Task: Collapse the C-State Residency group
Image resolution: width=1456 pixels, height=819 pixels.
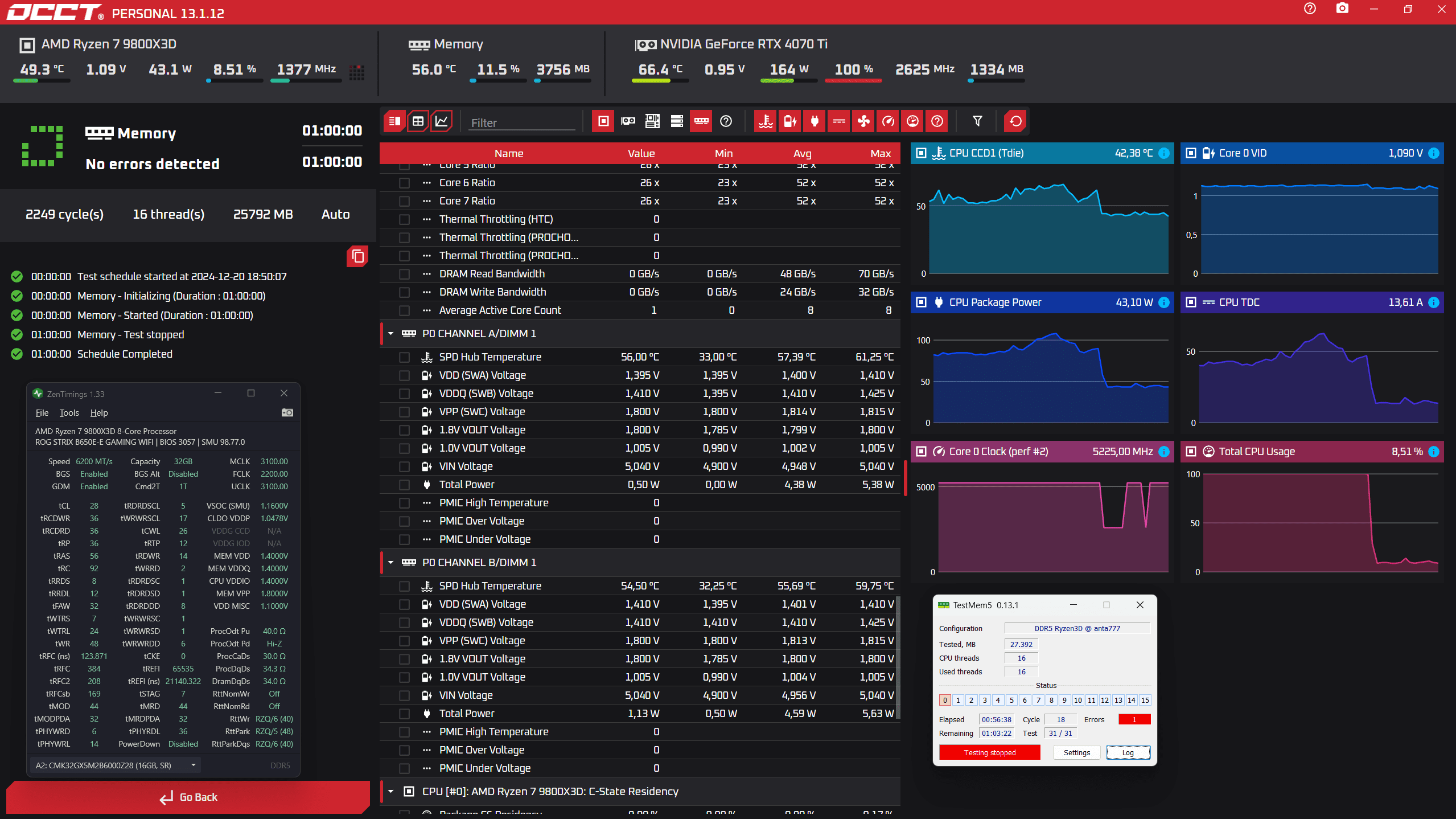Action: pyautogui.click(x=390, y=792)
